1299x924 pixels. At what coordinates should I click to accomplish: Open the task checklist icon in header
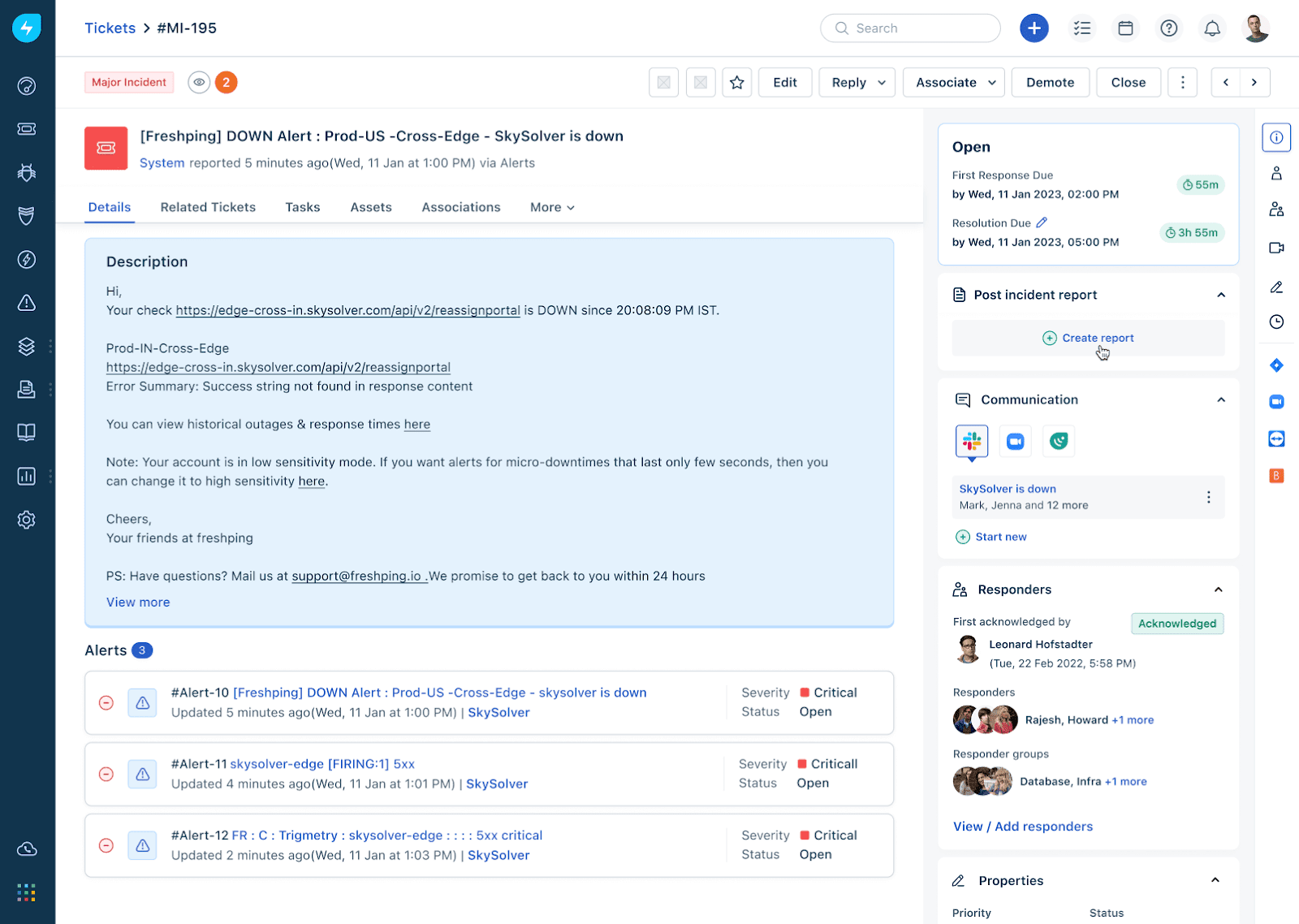point(1082,28)
